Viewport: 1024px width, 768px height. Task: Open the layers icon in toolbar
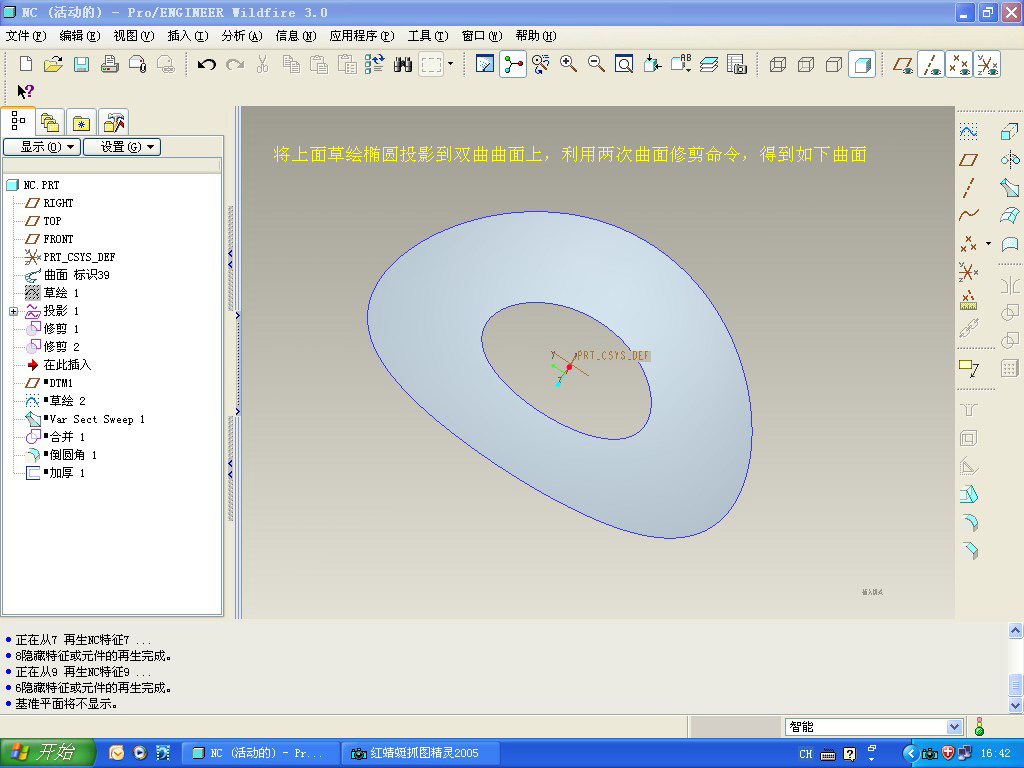pos(709,64)
